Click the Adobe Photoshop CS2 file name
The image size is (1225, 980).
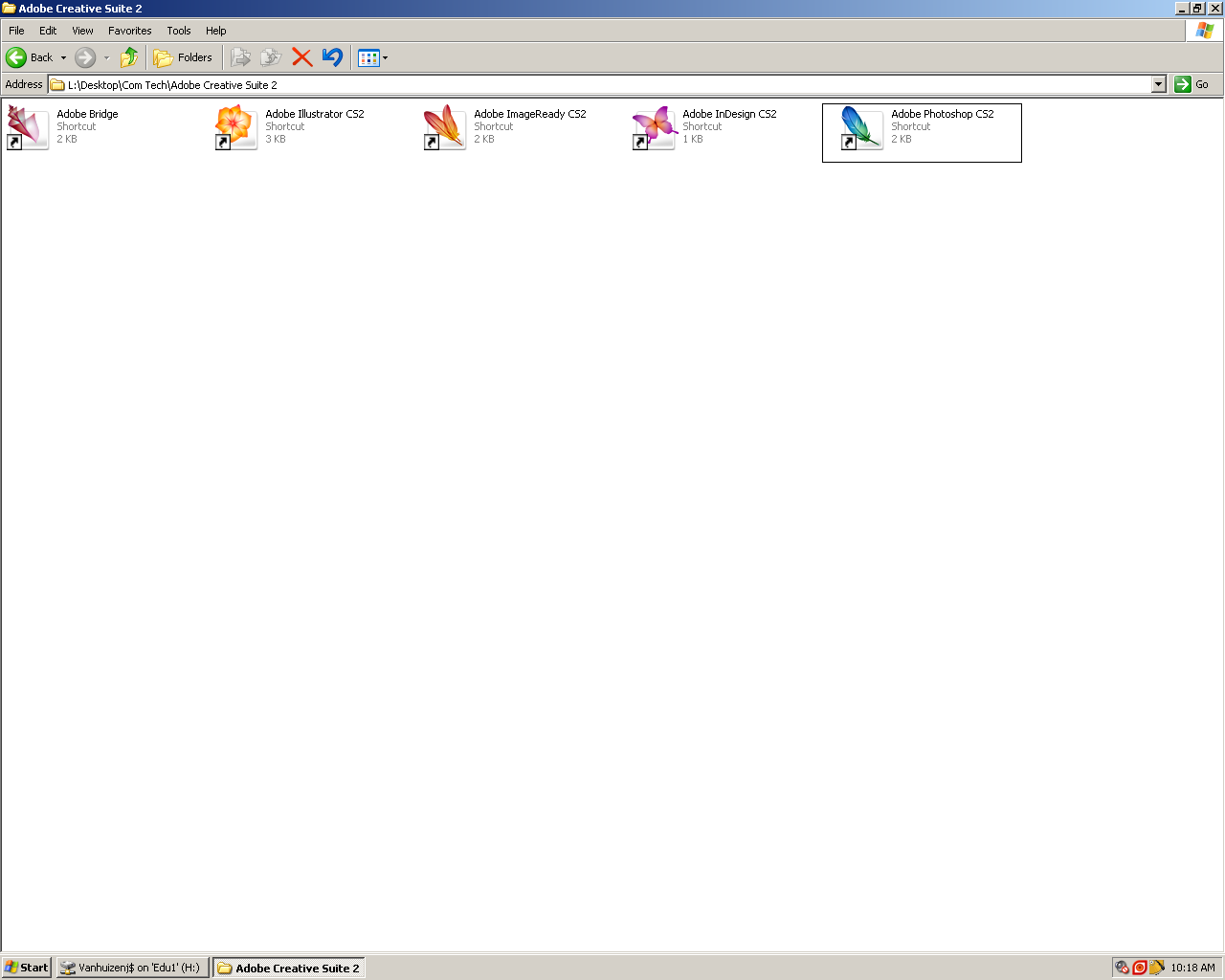pyautogui.click(x=943, y=114)
